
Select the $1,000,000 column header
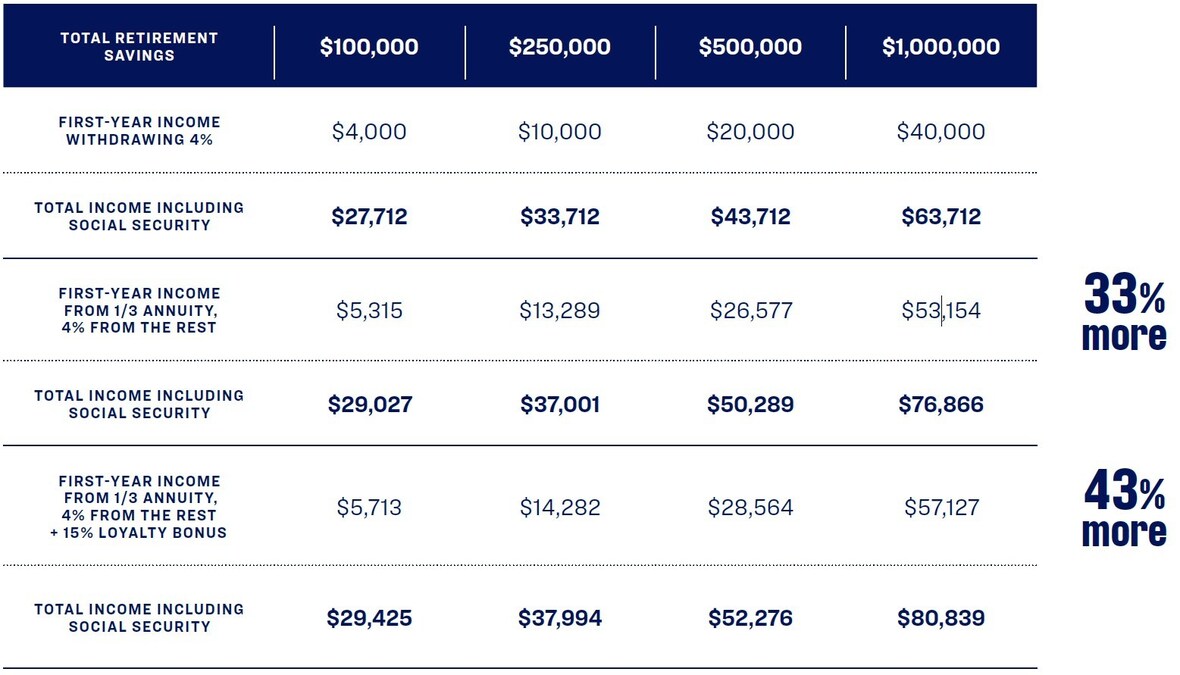[x=940, y=47]
